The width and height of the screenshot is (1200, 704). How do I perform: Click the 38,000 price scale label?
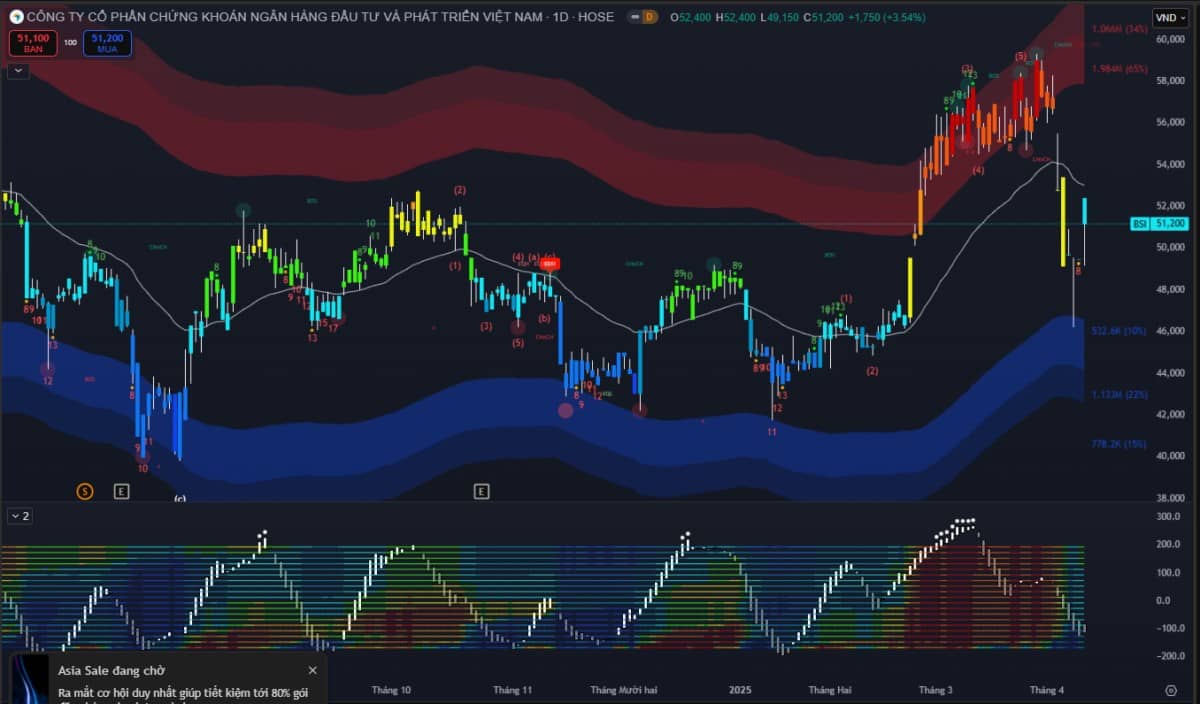pyautogui.click(x=1170, y=497)
